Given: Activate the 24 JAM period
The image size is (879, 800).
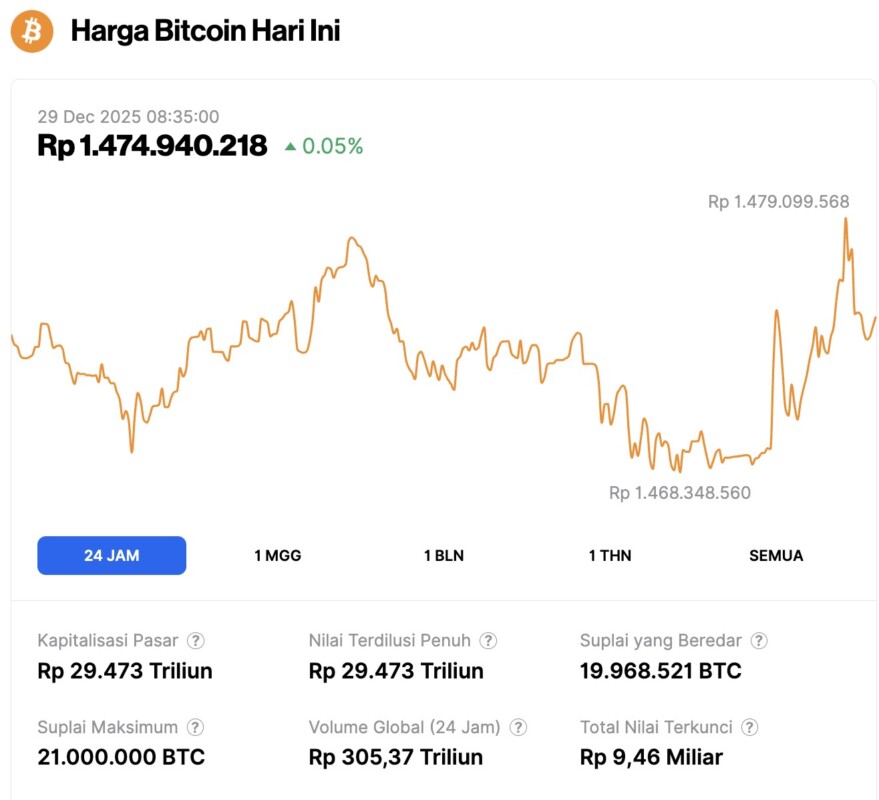Looking at the screenshot, I should [111, 555].
